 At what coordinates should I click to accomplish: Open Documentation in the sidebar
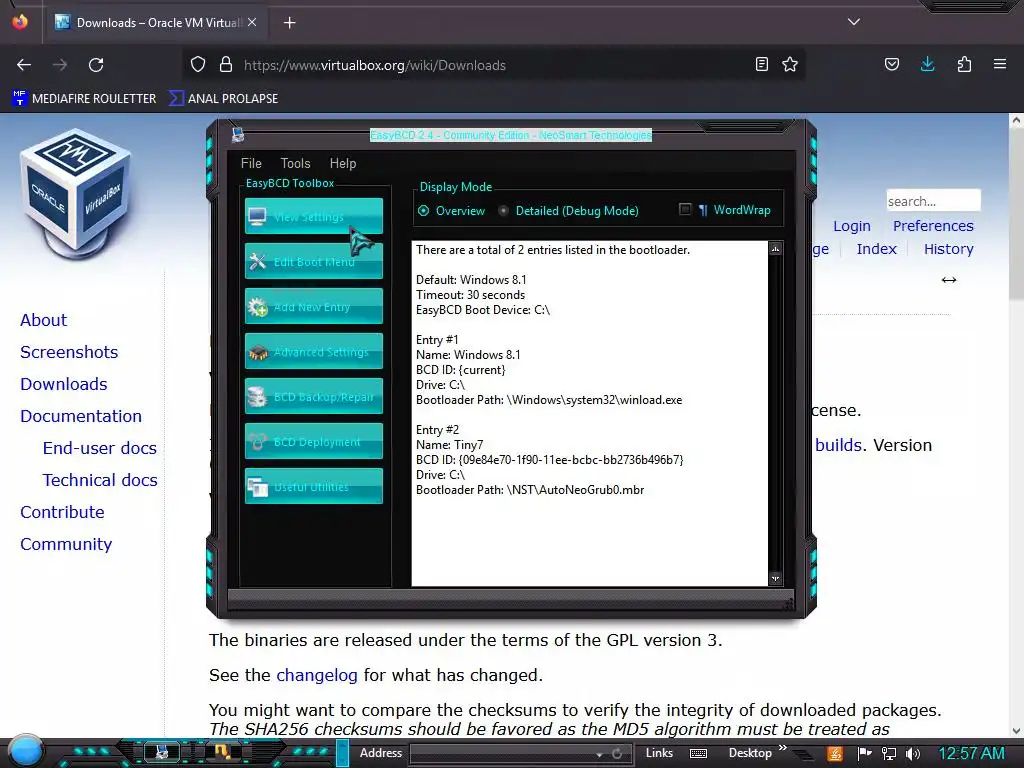pos(80,416)
